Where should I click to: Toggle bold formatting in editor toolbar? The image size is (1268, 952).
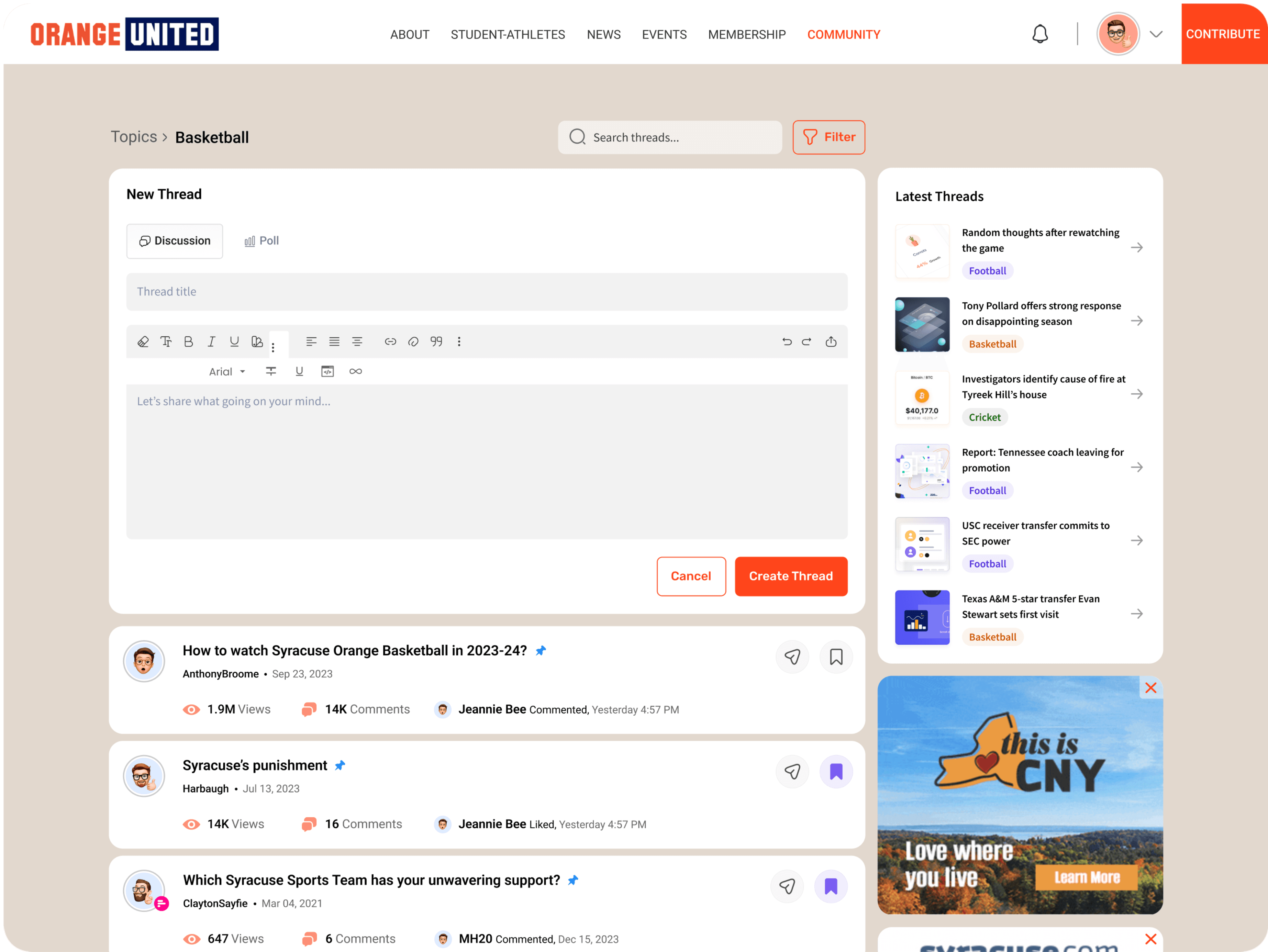(x=189, y=342)
